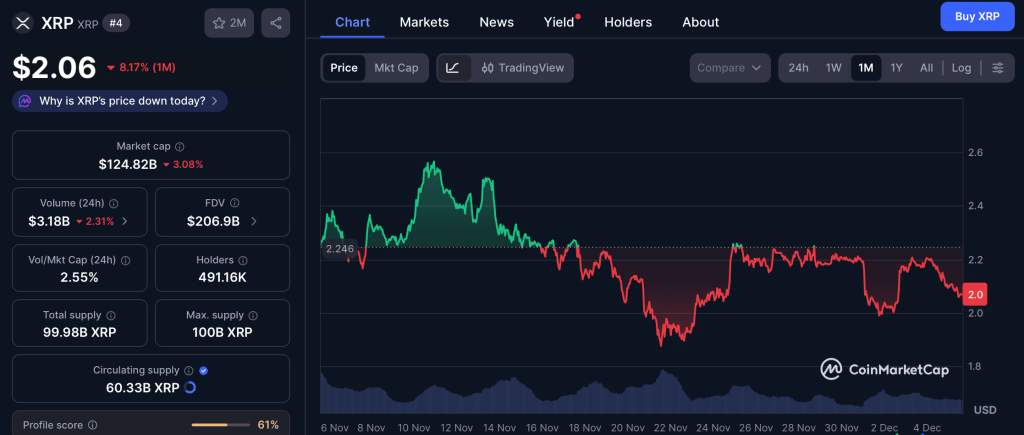1024x435 pixels.
Task: Click the Circulating supply info icon
Action: pyautogui.click(x=189, y=371)
